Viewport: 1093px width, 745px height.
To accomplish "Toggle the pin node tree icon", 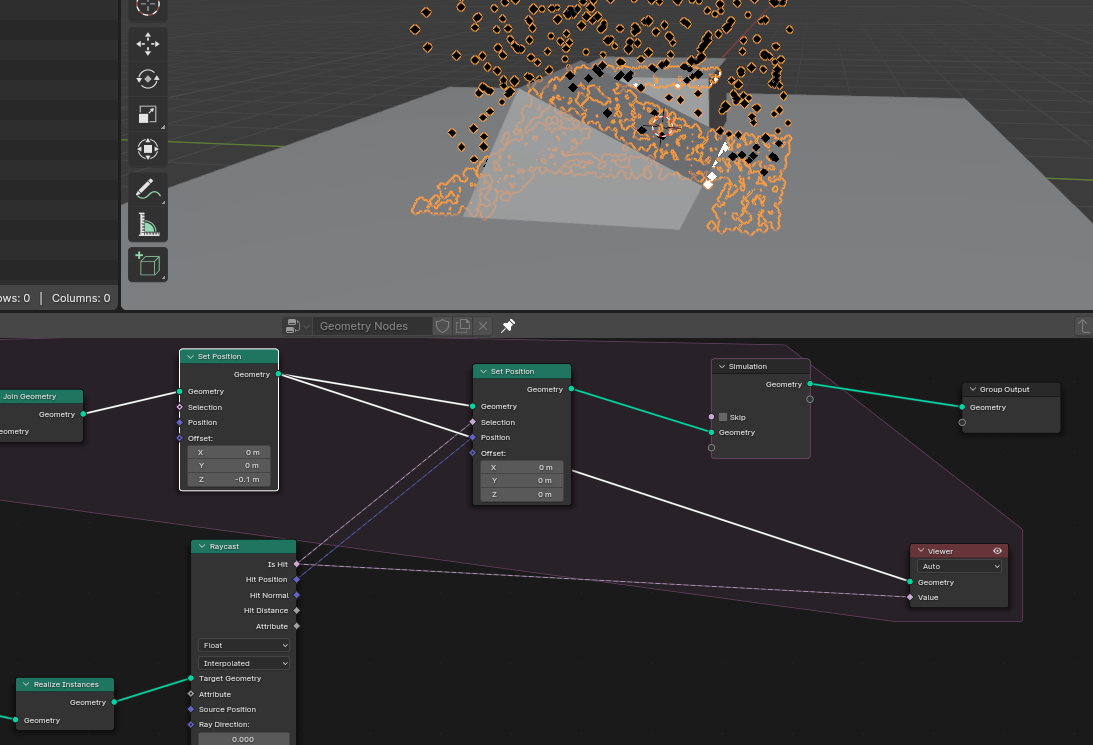I will point(508,326).
